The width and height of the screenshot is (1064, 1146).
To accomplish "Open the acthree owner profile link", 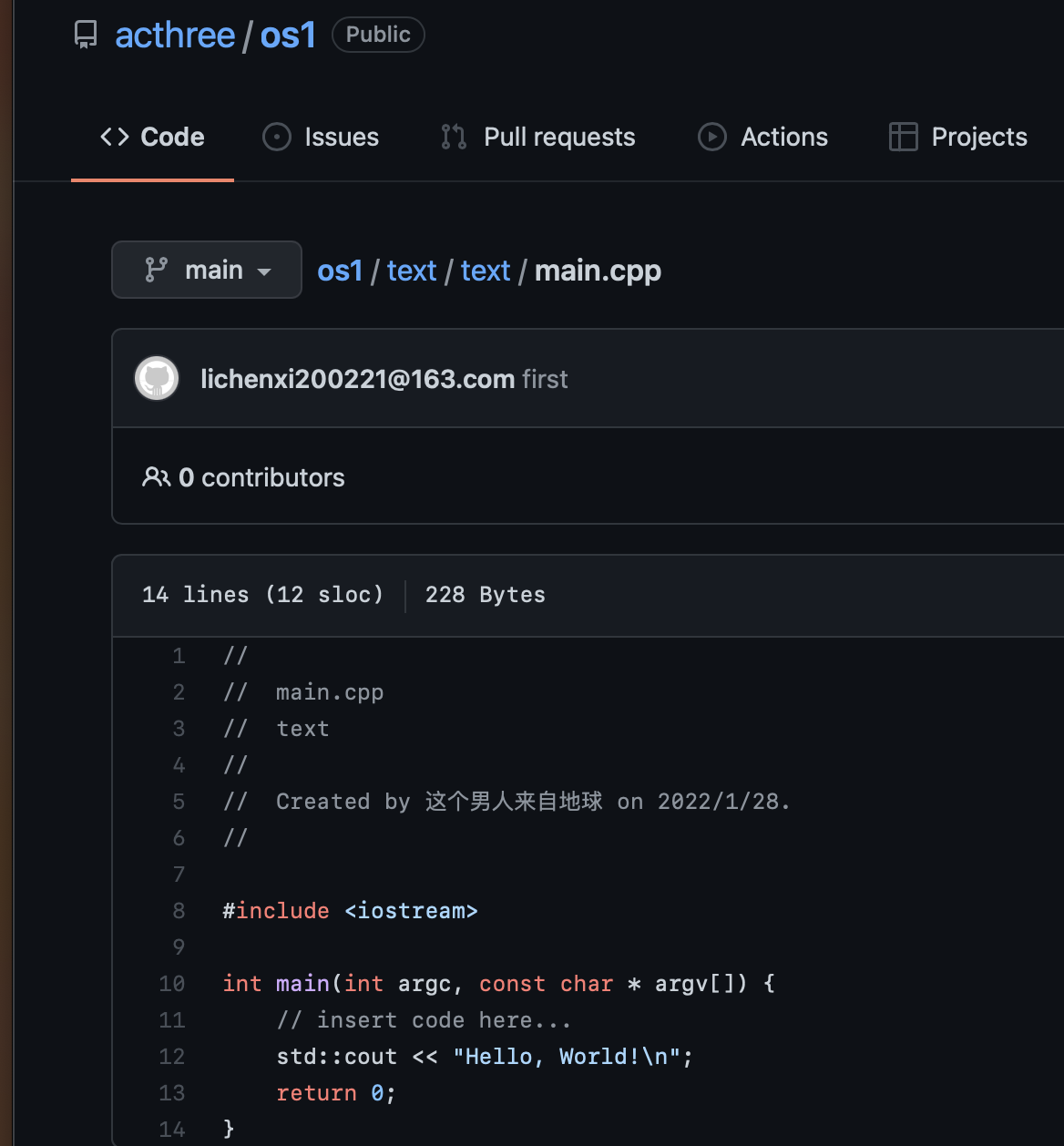I will tap(175, 36).
